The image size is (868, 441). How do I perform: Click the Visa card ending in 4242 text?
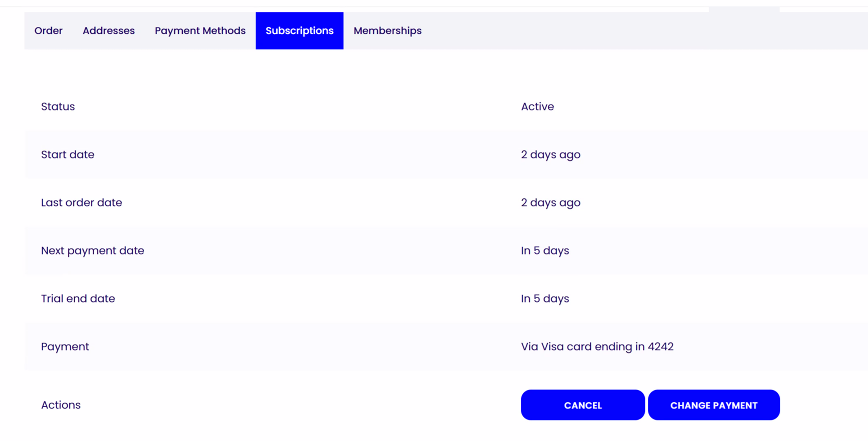(x=597, y=347)
